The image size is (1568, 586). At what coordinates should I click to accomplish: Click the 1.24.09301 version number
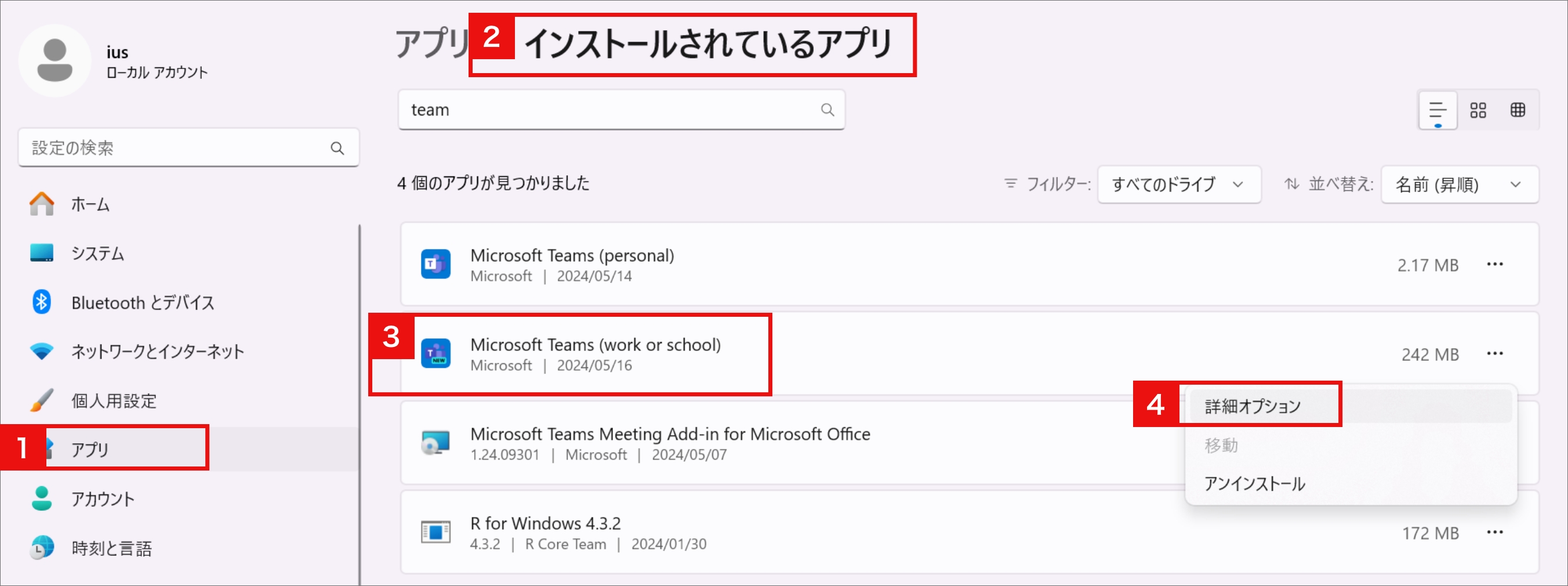point(504,455)
